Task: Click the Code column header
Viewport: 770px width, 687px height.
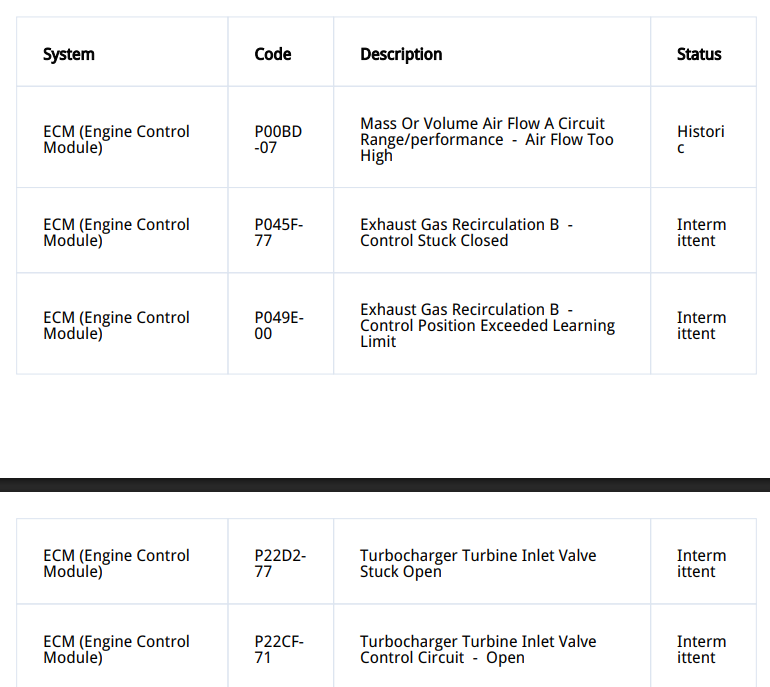Action: coord(273,54)
